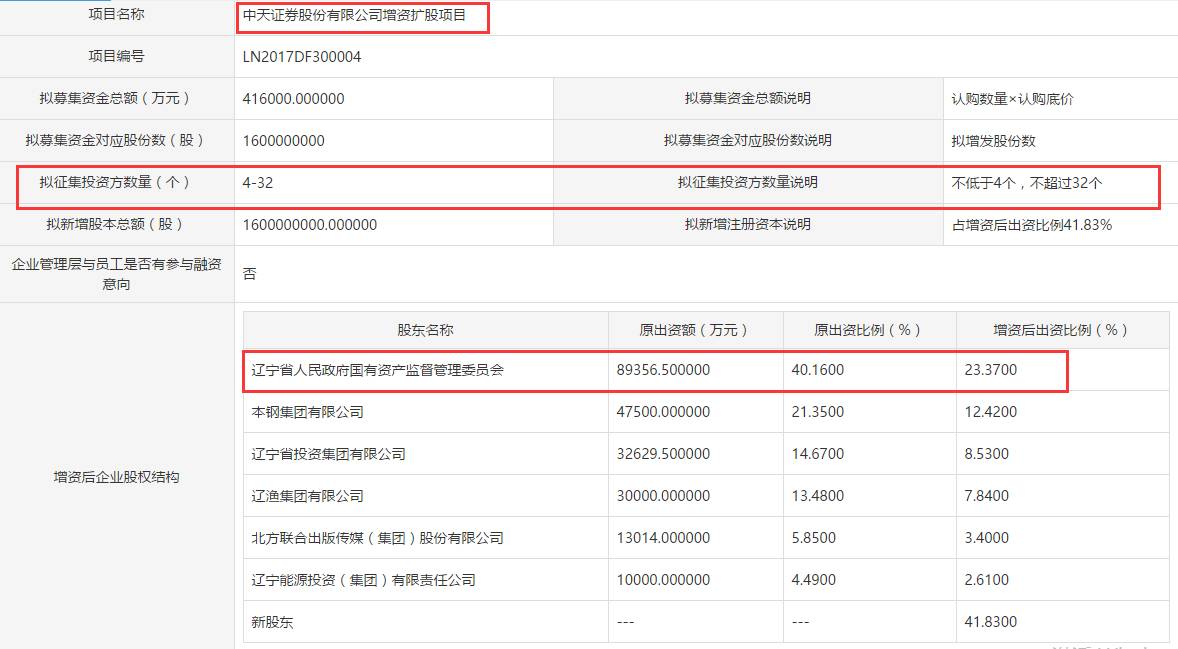Select text 占增资后出资比例41.83%
Viewport: 1178px width, 649px height.
click(1032, 225)
